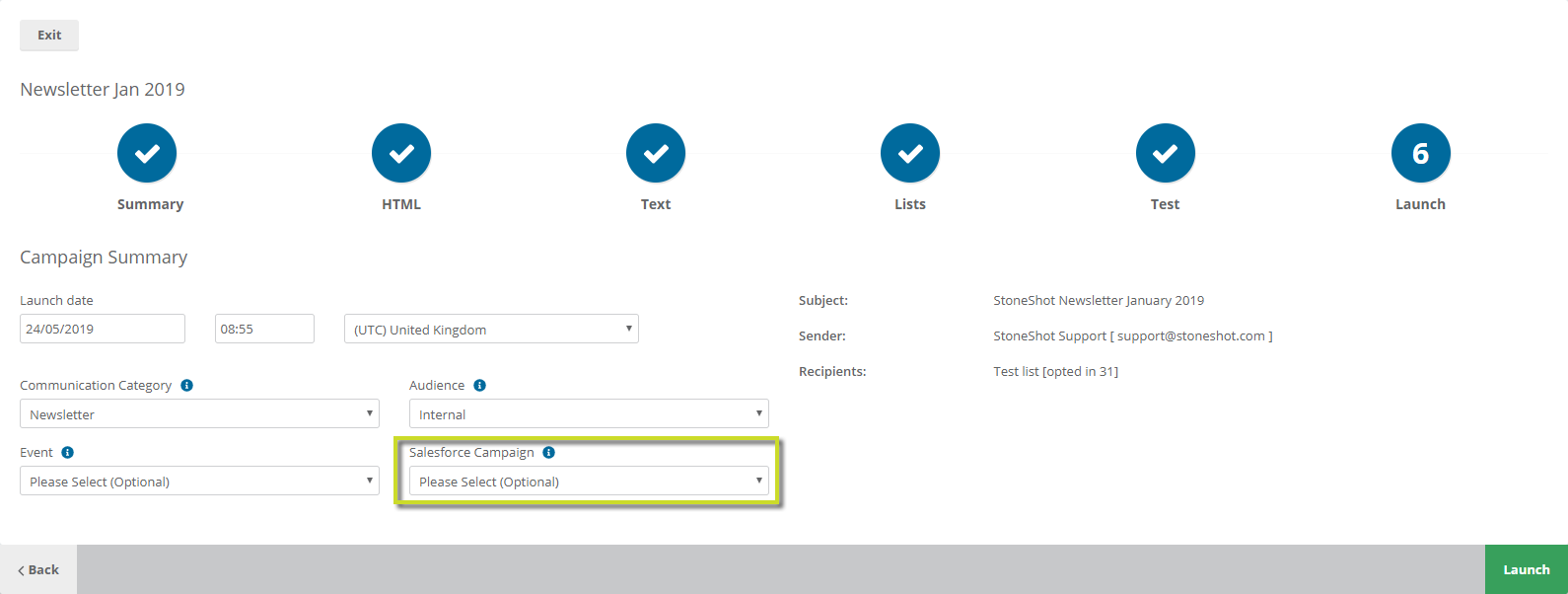This screenshot has width=1568, height=594.
Task: Click the Exit button
Action: click(49, 35)
